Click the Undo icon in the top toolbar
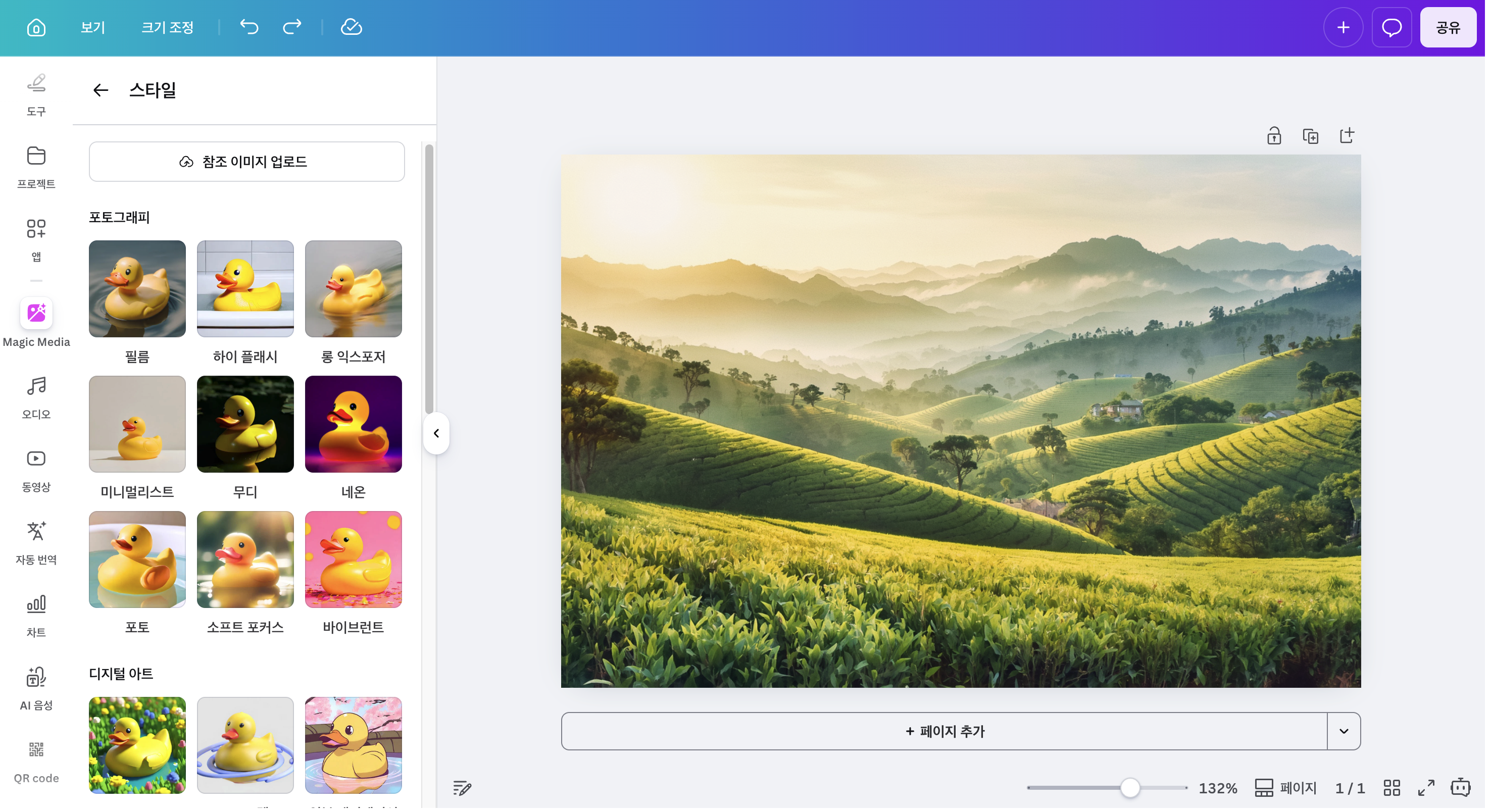1491x812 pixels. click(x=249, y=27)
